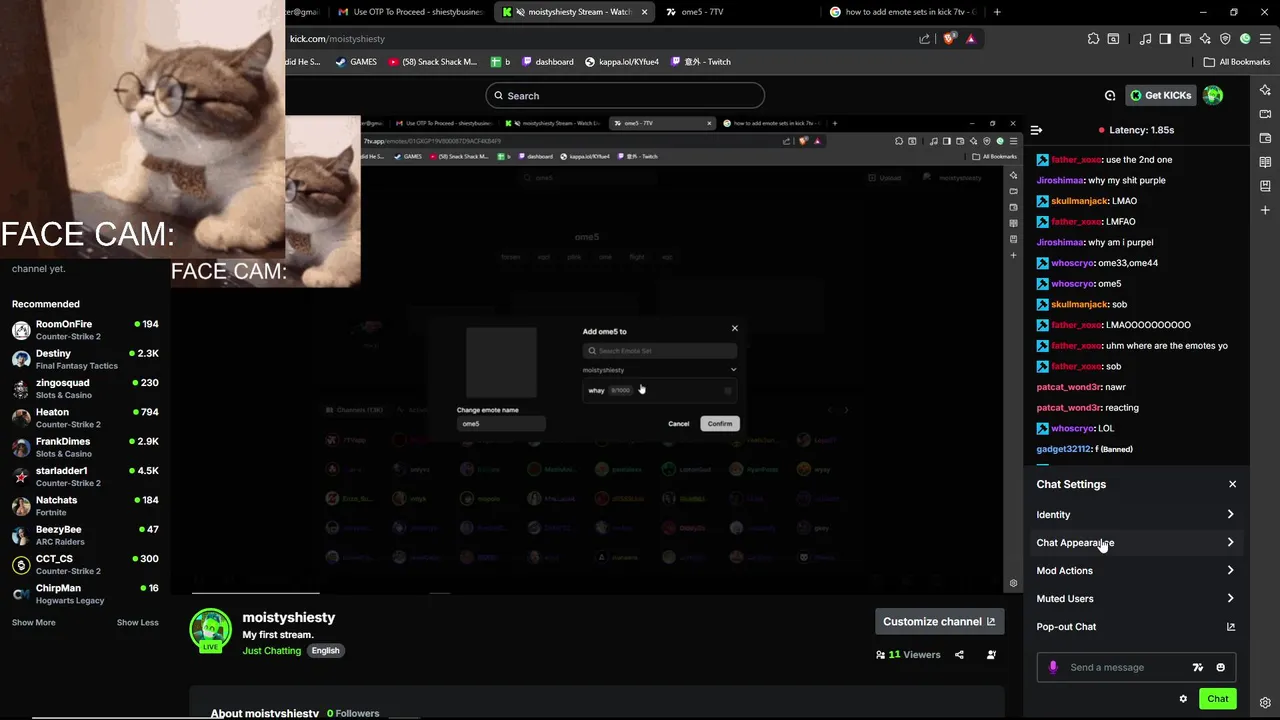The height and width of the screenshot is (720, 1280).
Task: Open Pop-out Chat external-link icon
Action: point(1231,627)
